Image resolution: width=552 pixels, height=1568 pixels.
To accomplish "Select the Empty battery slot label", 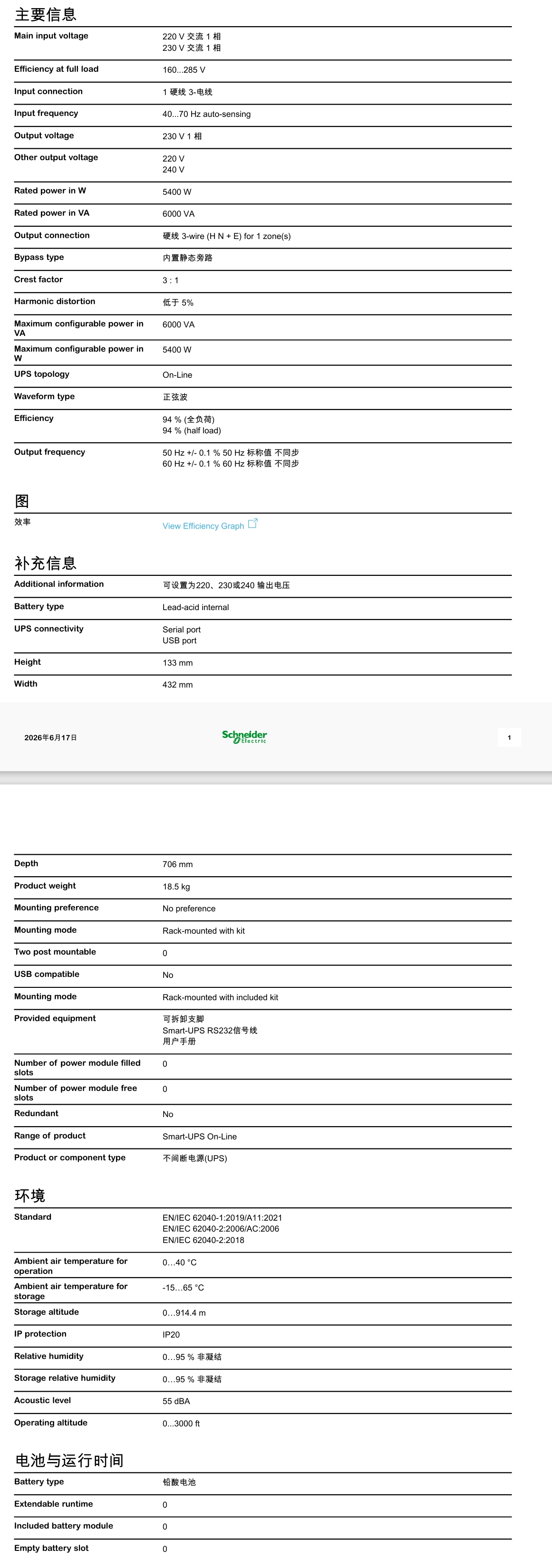I will coord(52,1548).
